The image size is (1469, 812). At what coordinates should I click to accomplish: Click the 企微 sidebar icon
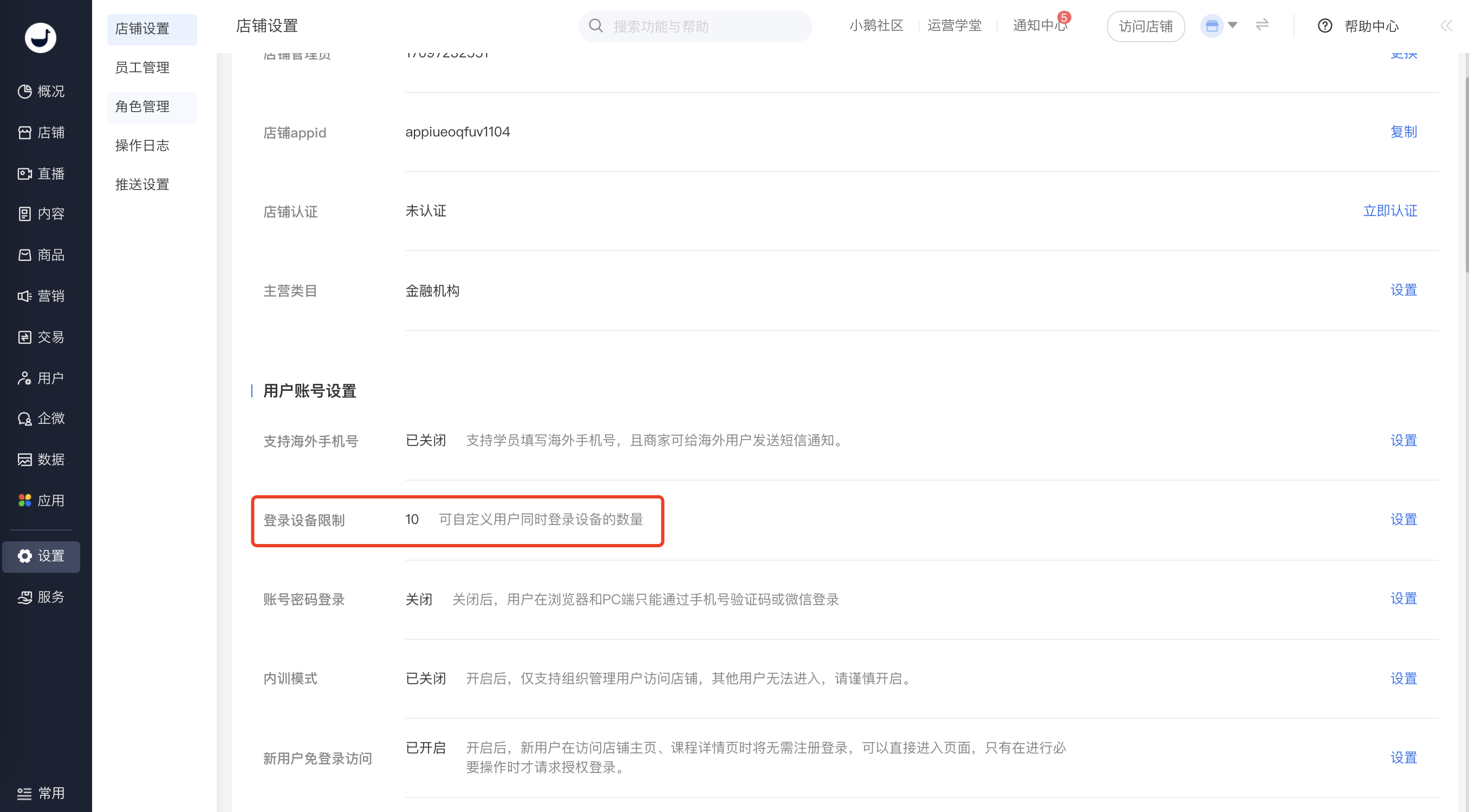click(x=24, y=419)
